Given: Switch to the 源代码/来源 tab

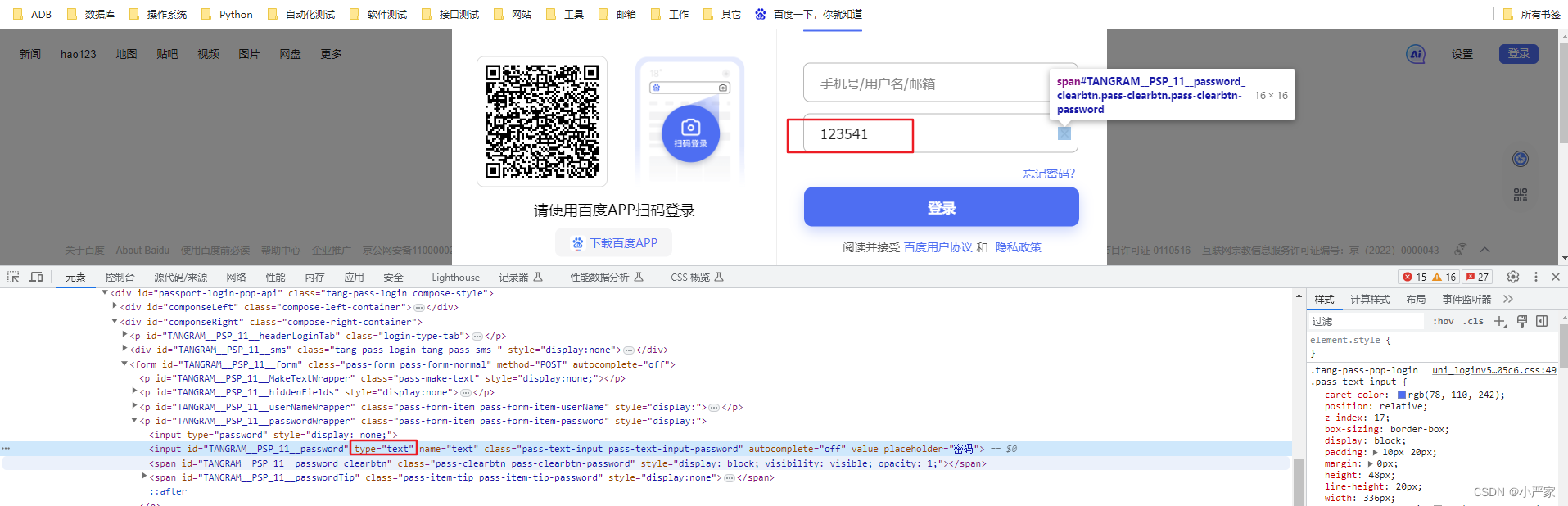Looking at the screenshot, I should point(180,278).
